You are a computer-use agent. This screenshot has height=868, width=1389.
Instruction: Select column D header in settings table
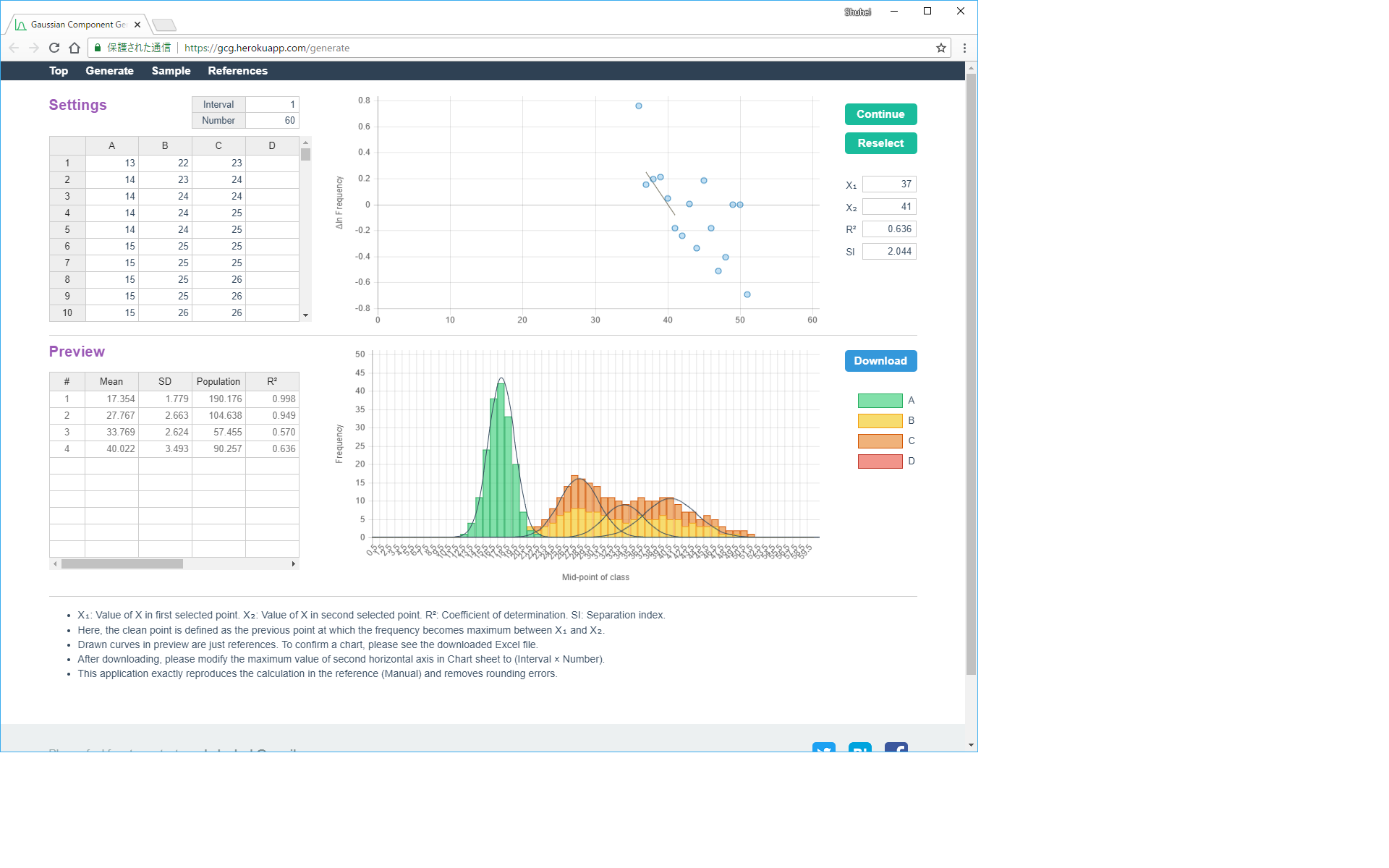pos(272,145)
